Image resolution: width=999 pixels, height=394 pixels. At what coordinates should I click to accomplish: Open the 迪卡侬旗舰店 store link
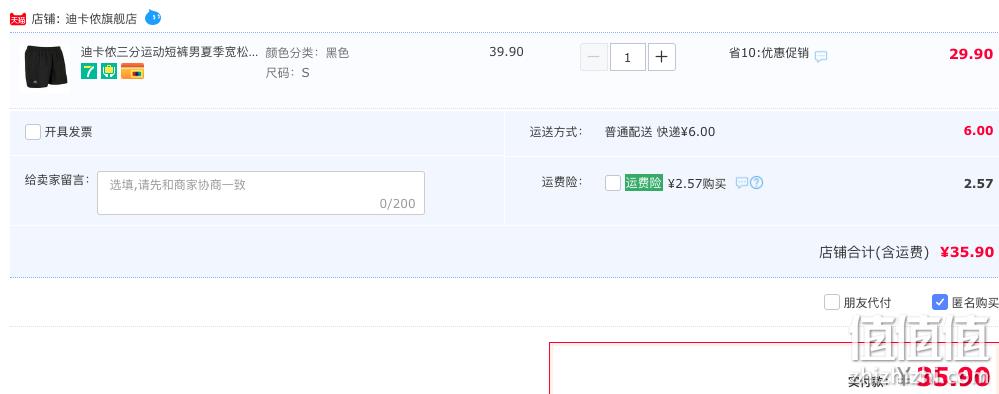101,18
